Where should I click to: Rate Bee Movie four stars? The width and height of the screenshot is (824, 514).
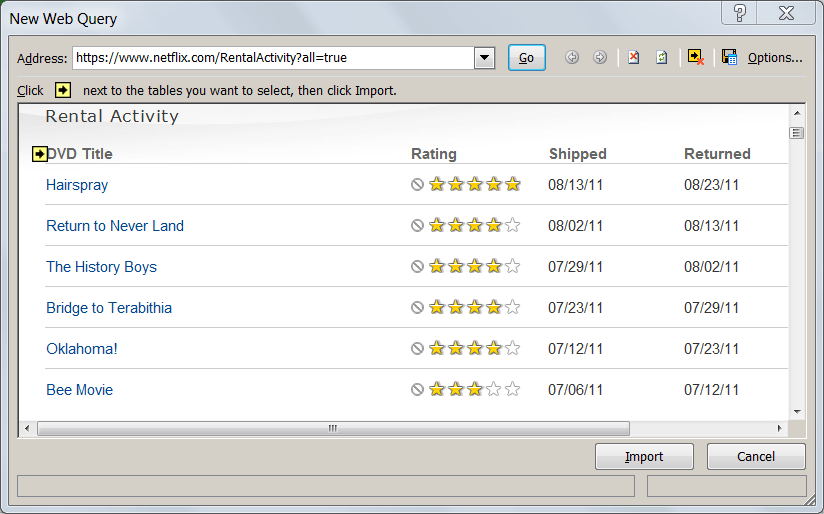pyautogui.click(x=493, y=389)
